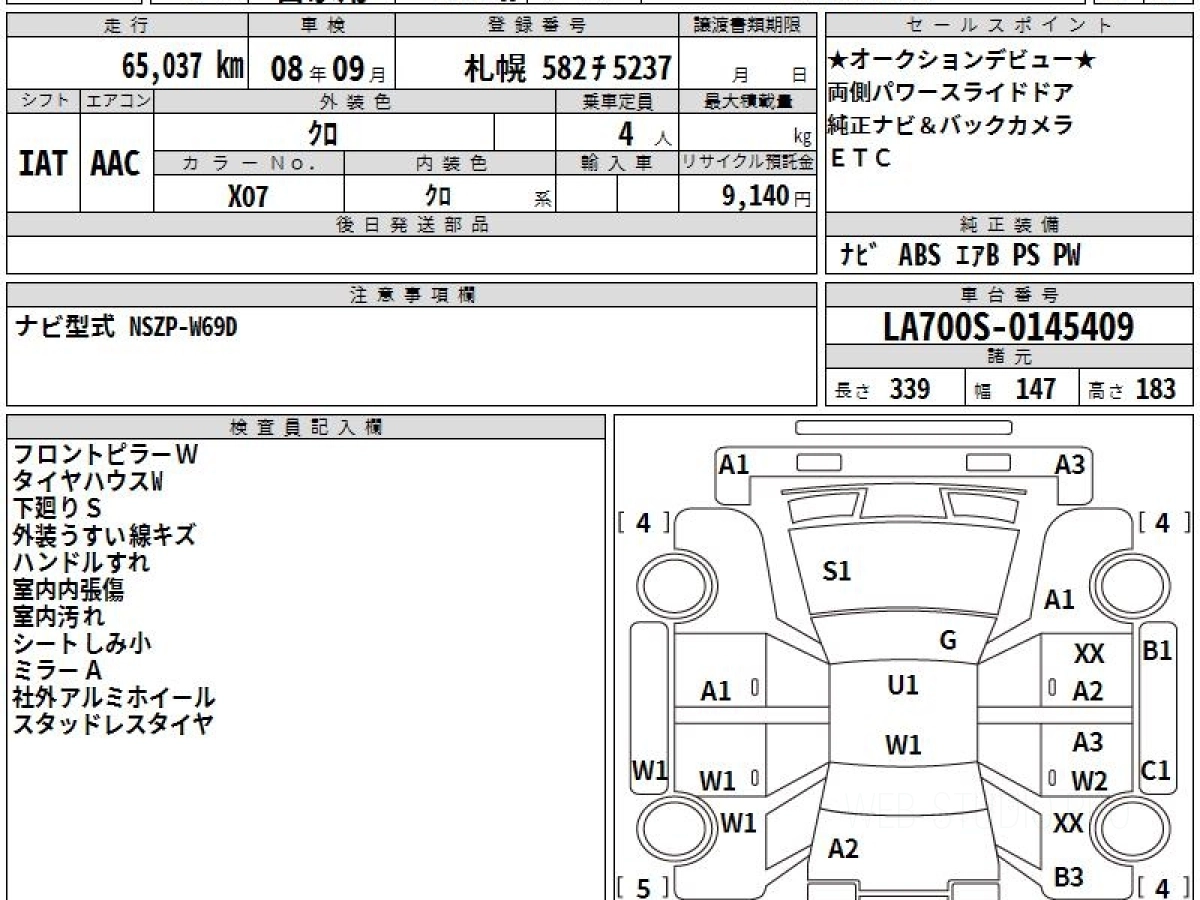Select the B3 damage mark
Viewport: 1200px width, 900px height.
coord(1069,877)
